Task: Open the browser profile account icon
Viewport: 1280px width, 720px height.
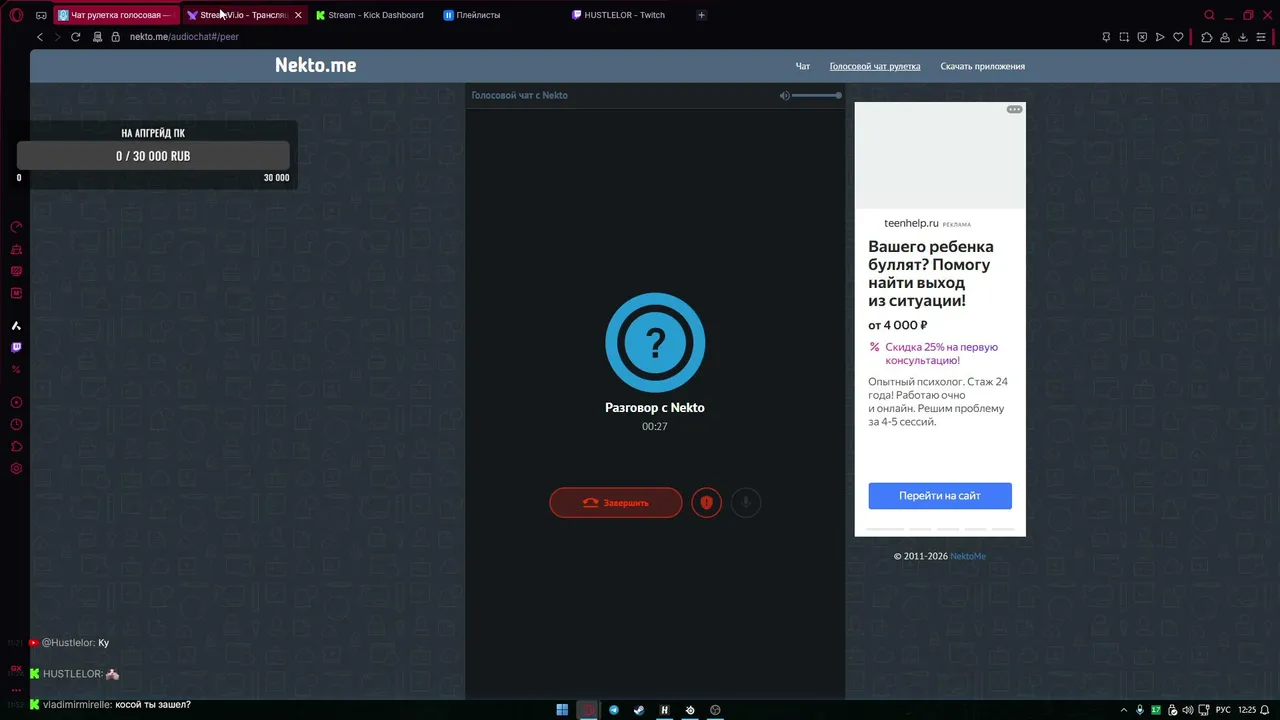Action: (1225, 37)
